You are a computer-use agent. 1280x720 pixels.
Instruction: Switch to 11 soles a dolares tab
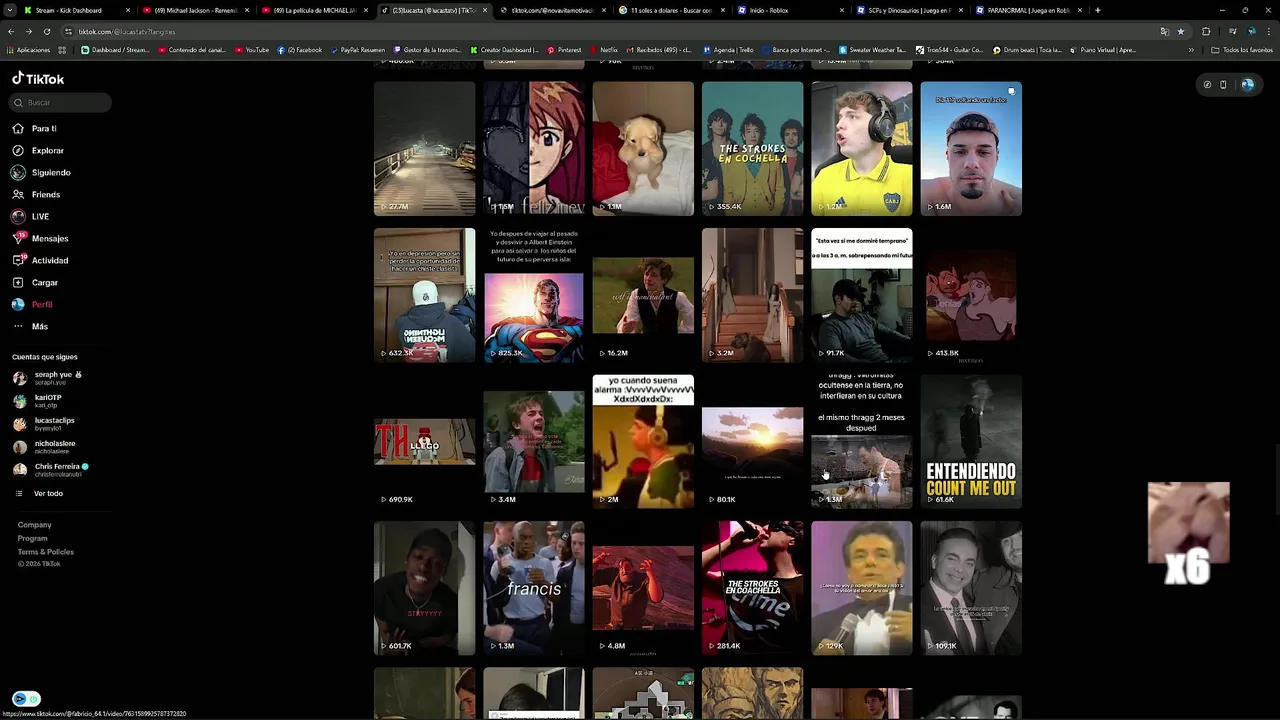click(x=670, y=10)
